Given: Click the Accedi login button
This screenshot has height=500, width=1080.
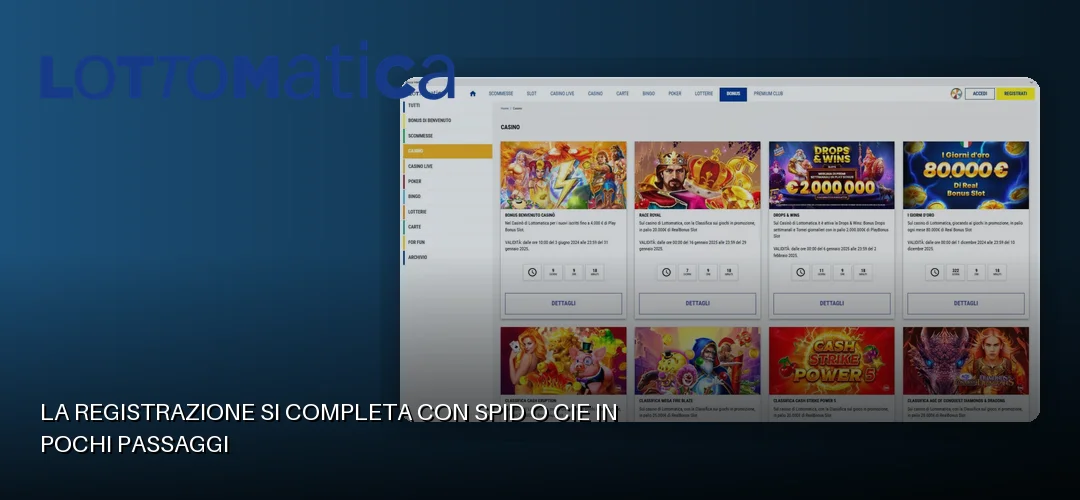Looking at the screenshot, I should point(979,94).
